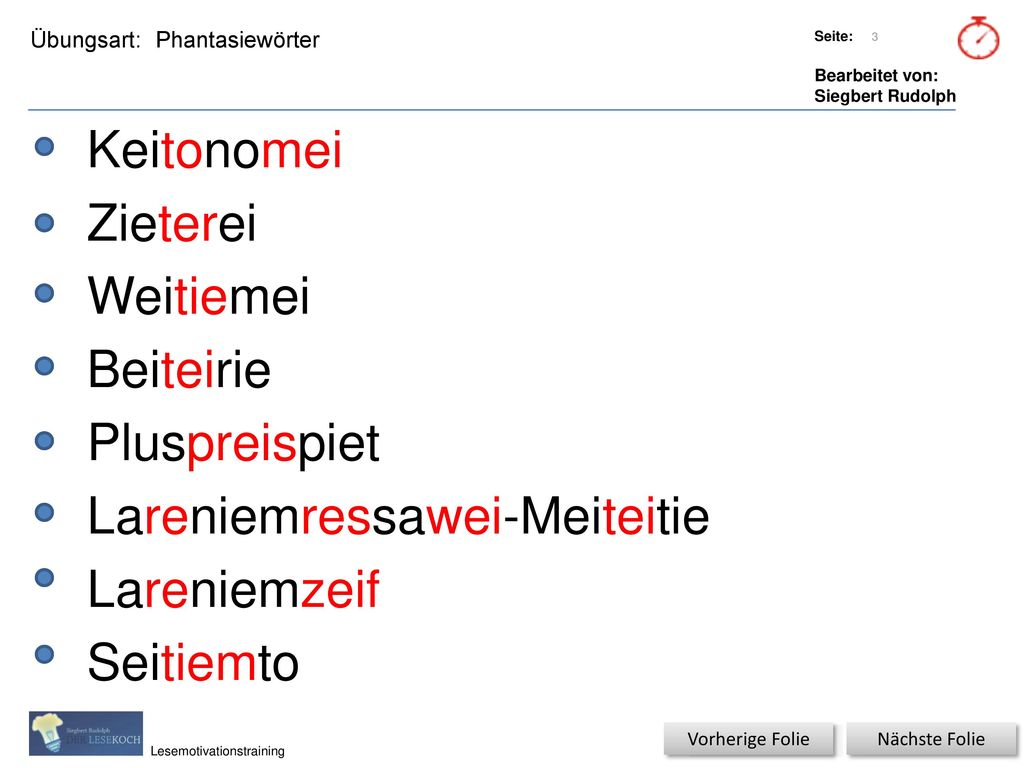Click the word Seitiemto

[193, 662]
